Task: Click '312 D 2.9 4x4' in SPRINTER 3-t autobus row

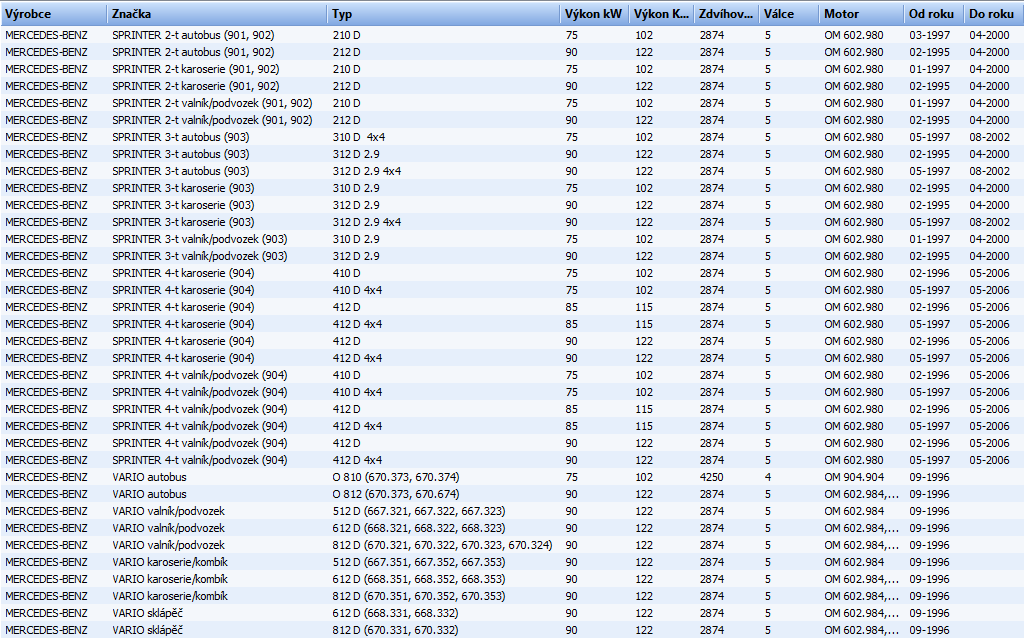Action: 366,171
